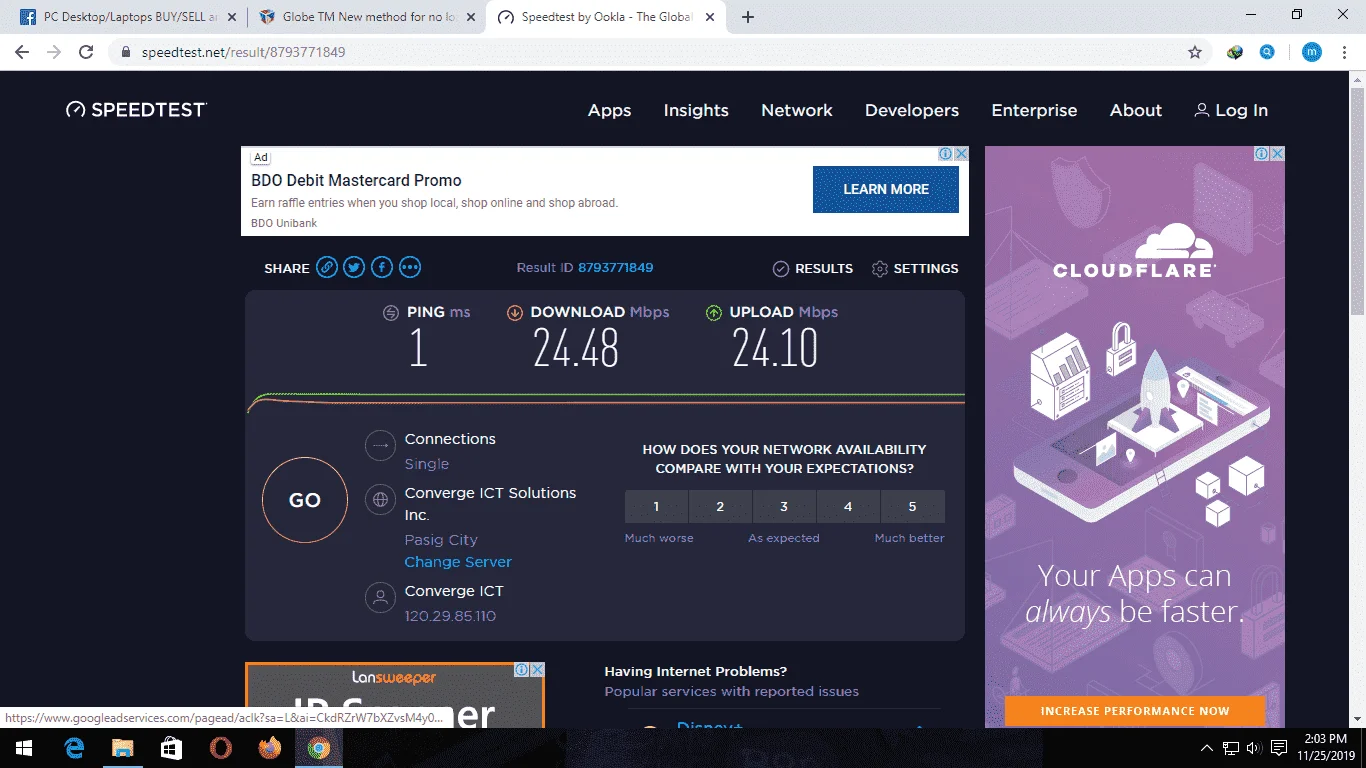Screen dimensions: 1366x768
Task: Reload the Speedtest page
Action: 86,52
